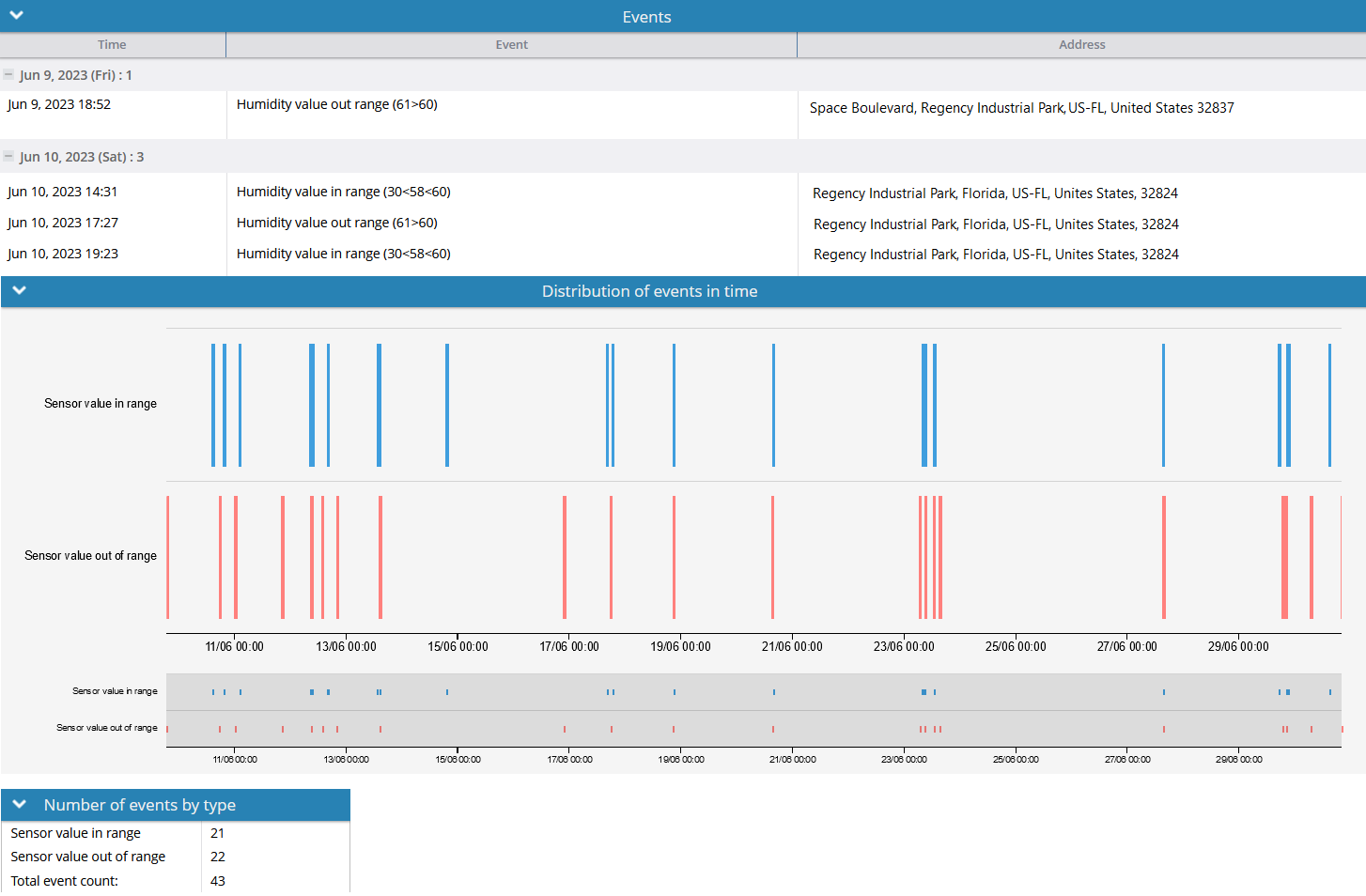The image size is (1366, 896).
Task: Click the 29/06 00:00 main axis label
Action: tap(1238, 646)
